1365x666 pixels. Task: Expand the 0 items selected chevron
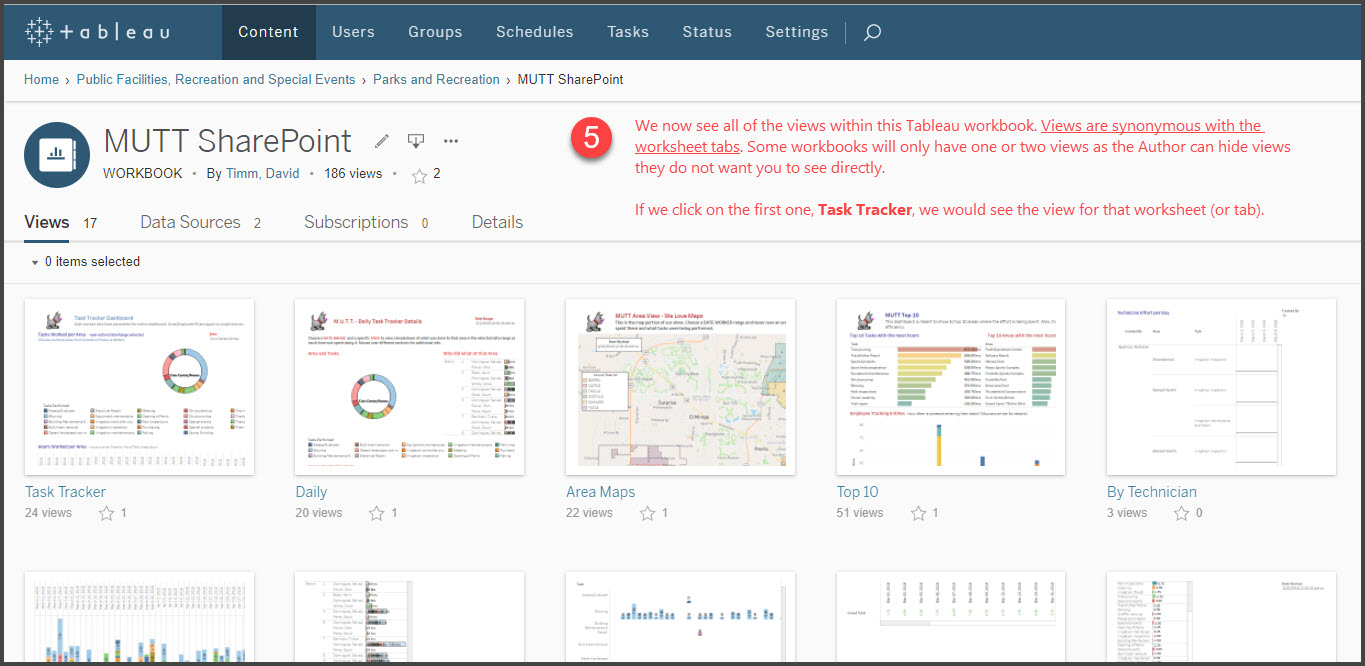pos(34,261)
